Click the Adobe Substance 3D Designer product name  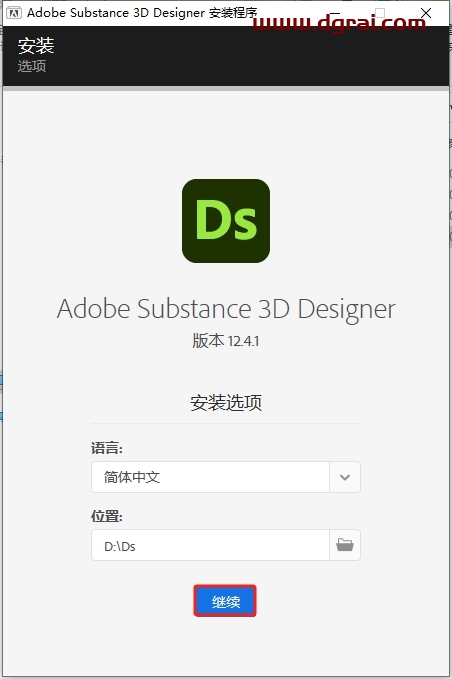226,309
